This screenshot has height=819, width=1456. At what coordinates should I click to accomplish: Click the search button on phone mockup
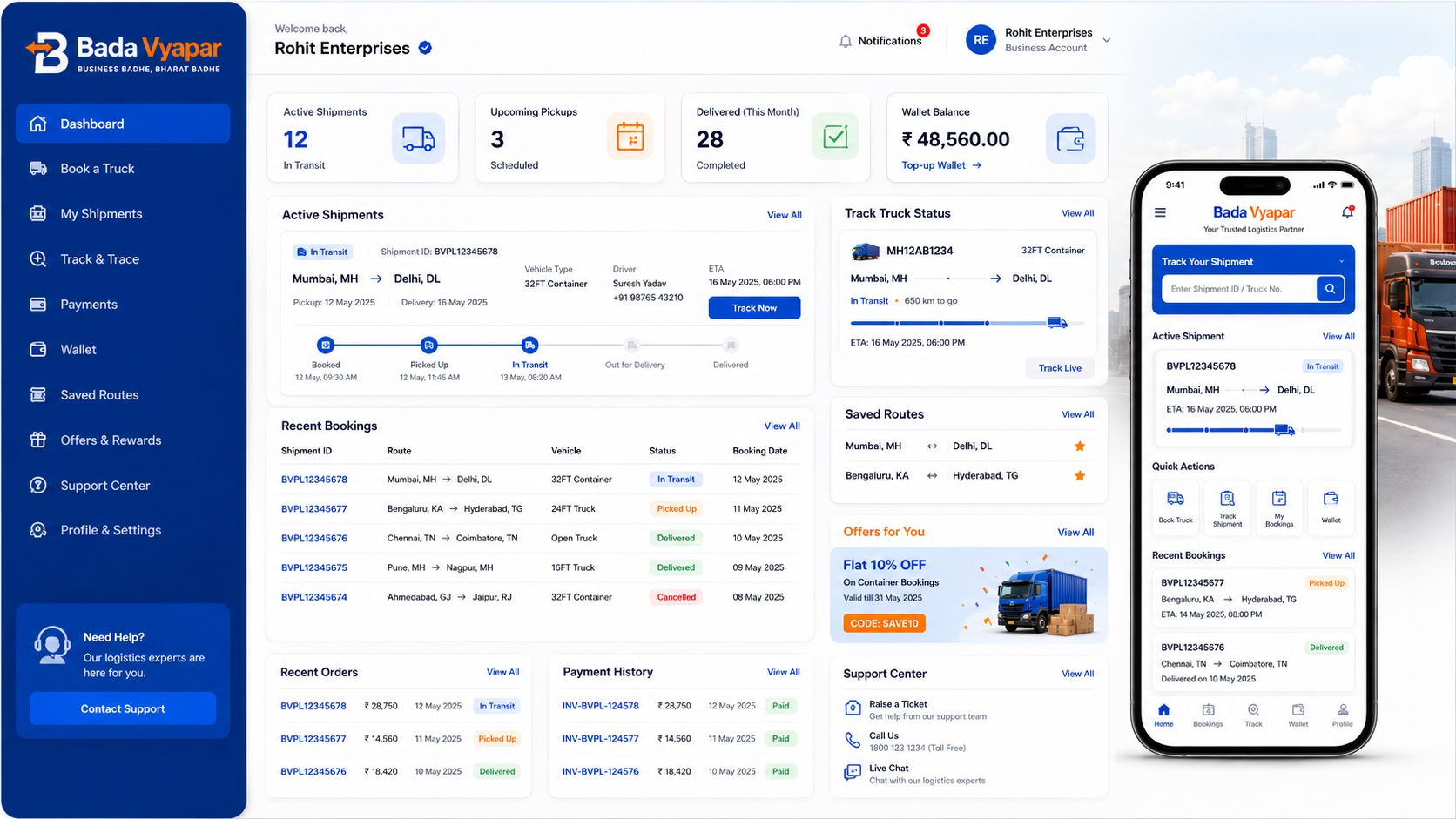[x=1330, y=289]
